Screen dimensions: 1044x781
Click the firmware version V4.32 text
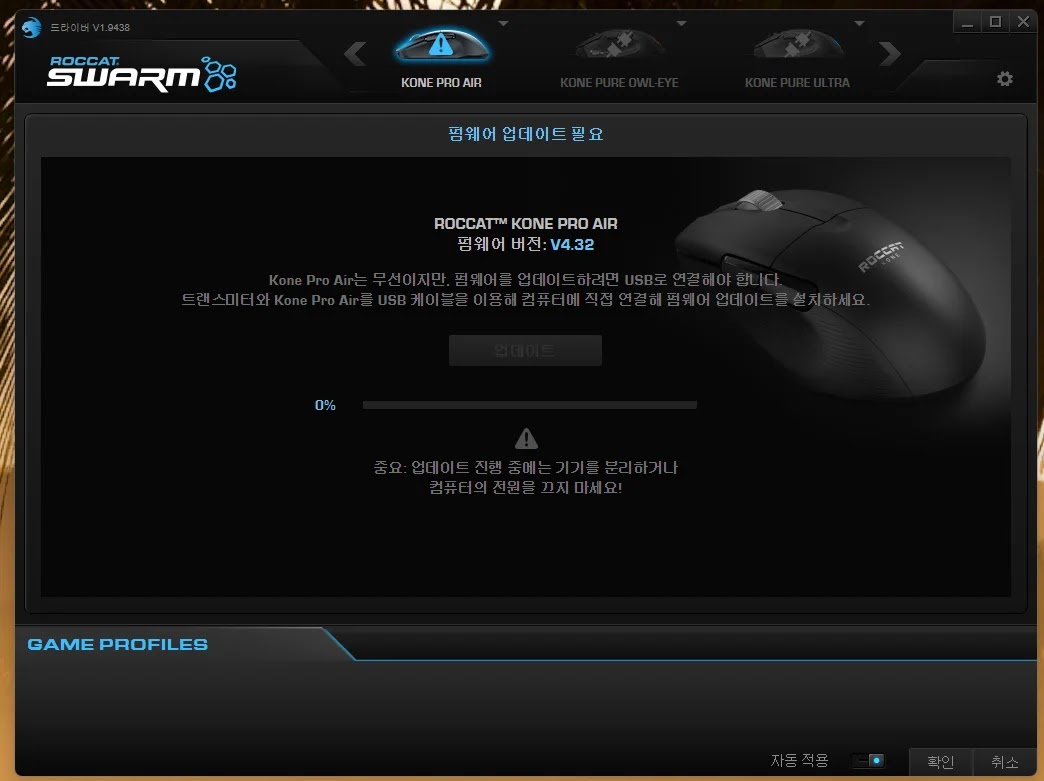pos(572,244)
